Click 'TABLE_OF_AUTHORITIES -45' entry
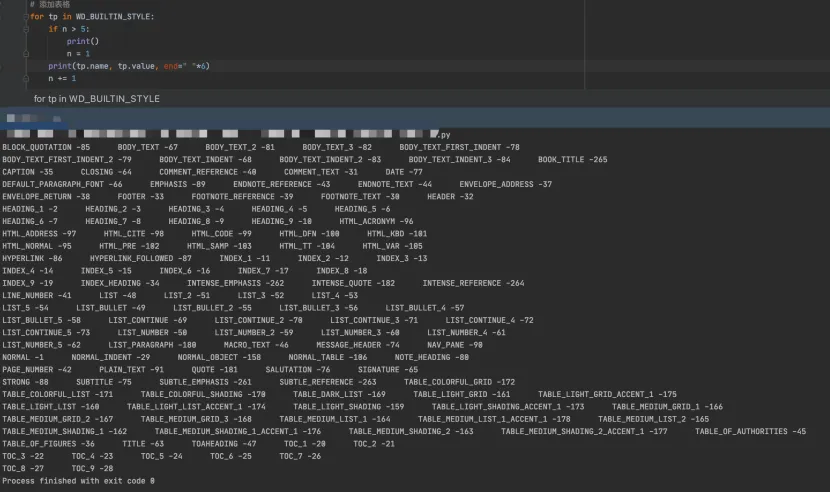This screenshot has height=492, width=830. click(x=751, y=432)
